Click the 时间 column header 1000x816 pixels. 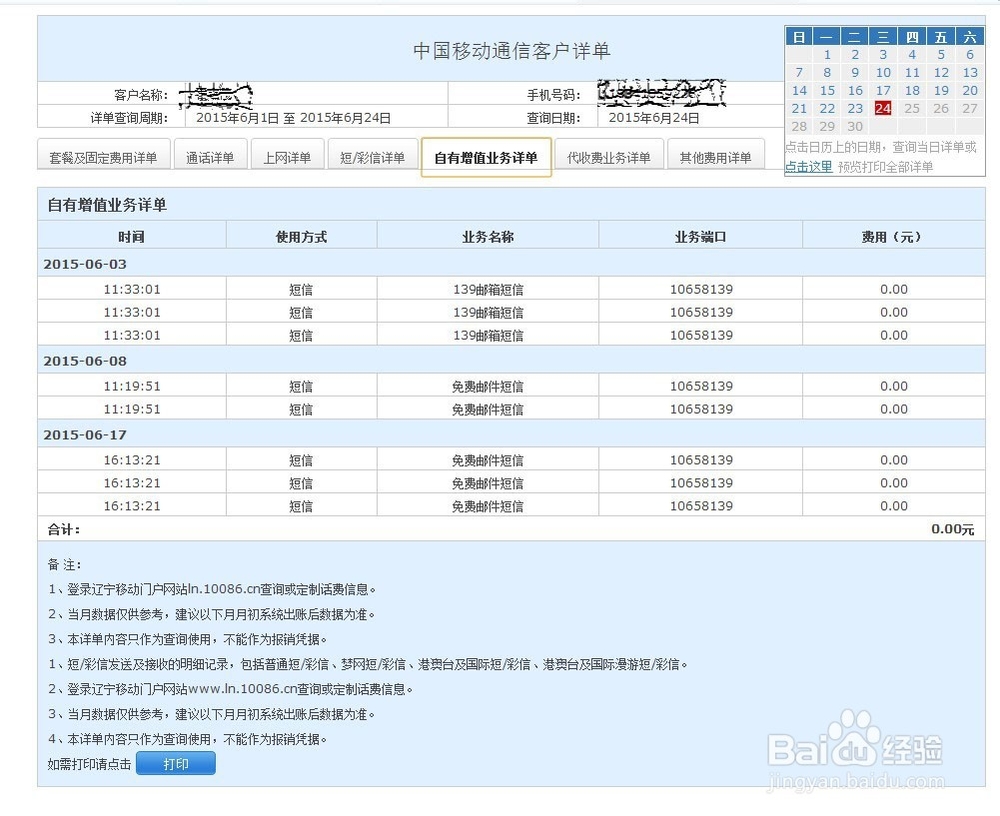pyautogui.click(x=131, y=237)
